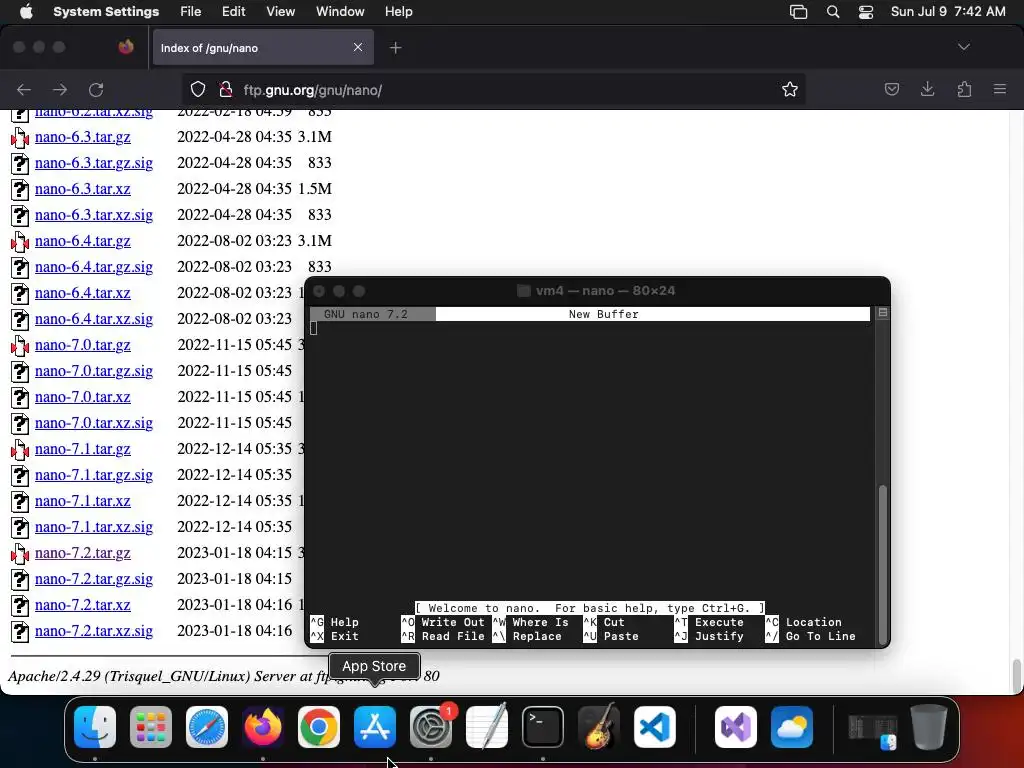1024x768 pixels.
Task: Open a new Firefox tab
Action: [396, 48]
